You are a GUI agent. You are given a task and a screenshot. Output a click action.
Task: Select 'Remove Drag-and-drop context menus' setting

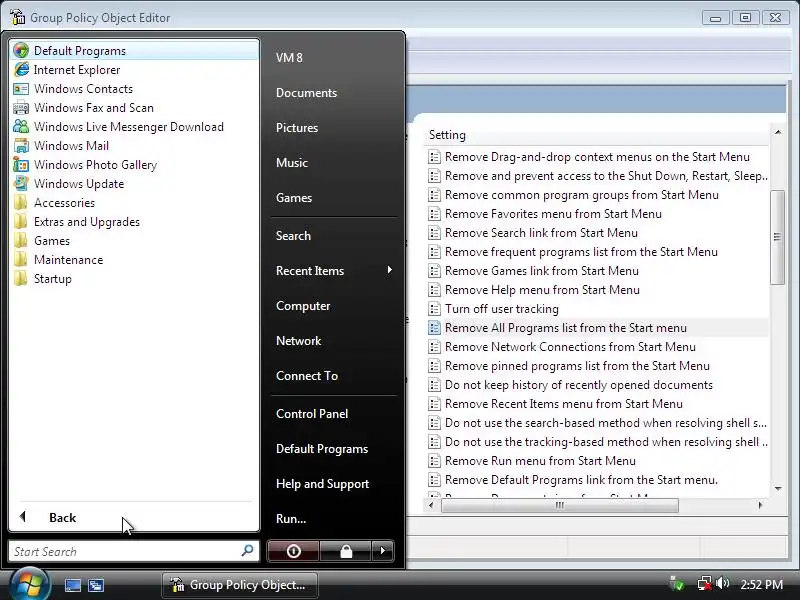(x=597, y=157)
